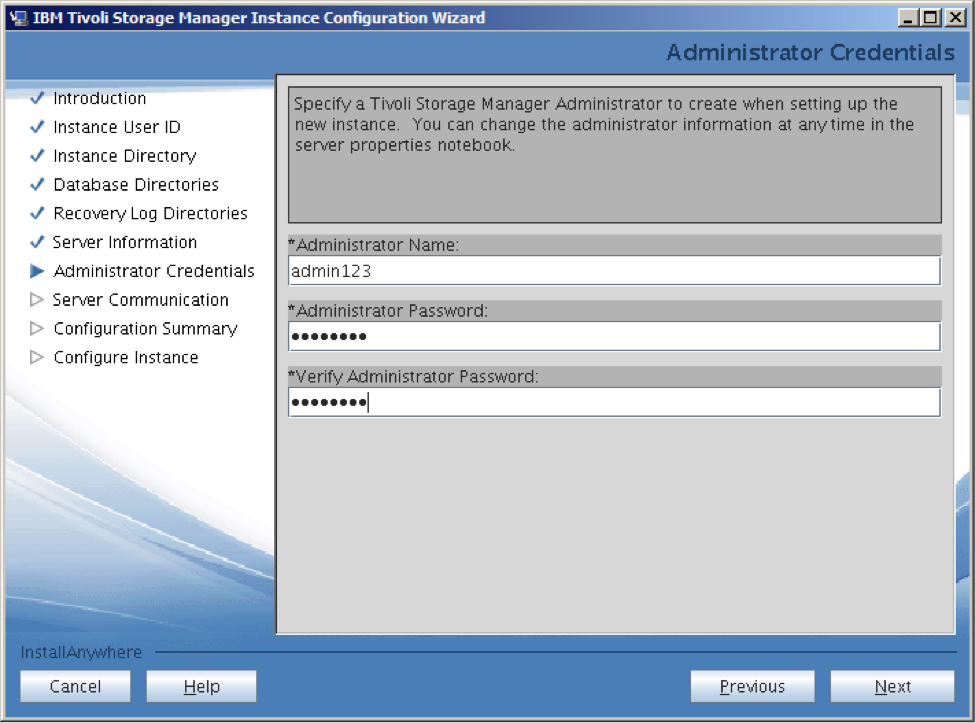
Task: Click the wizard title bar application icon
Action: (x=19, y=18)
